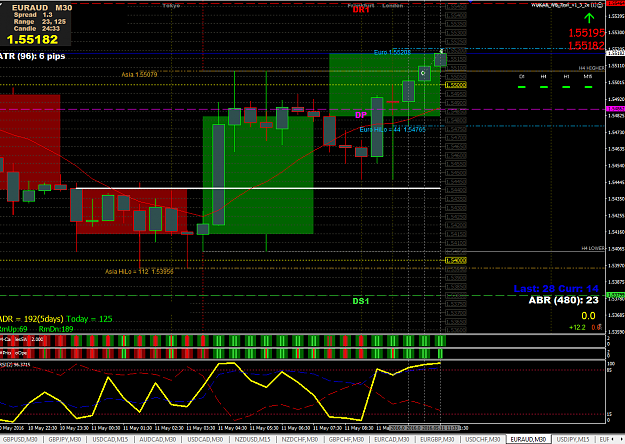The height and width of the screenshot is (444, 625).
Task: Click the ABR (480): 23 label
Action: coord(563,300)
